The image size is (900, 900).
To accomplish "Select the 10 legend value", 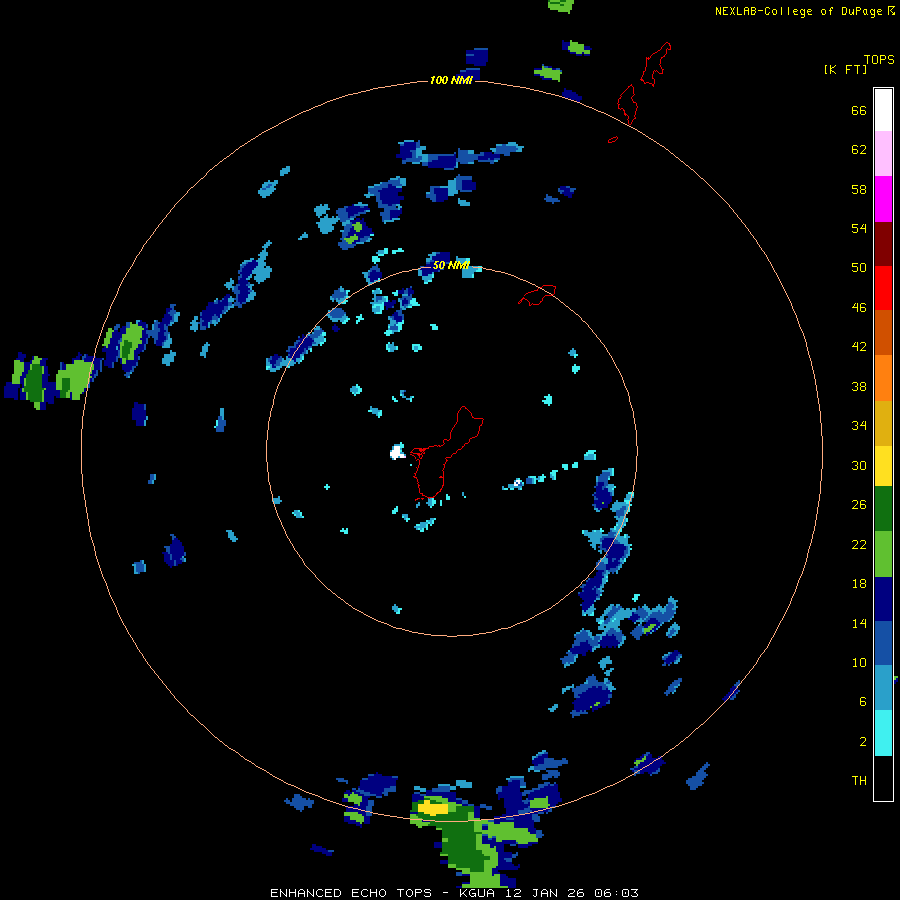I will click(859, 662).
